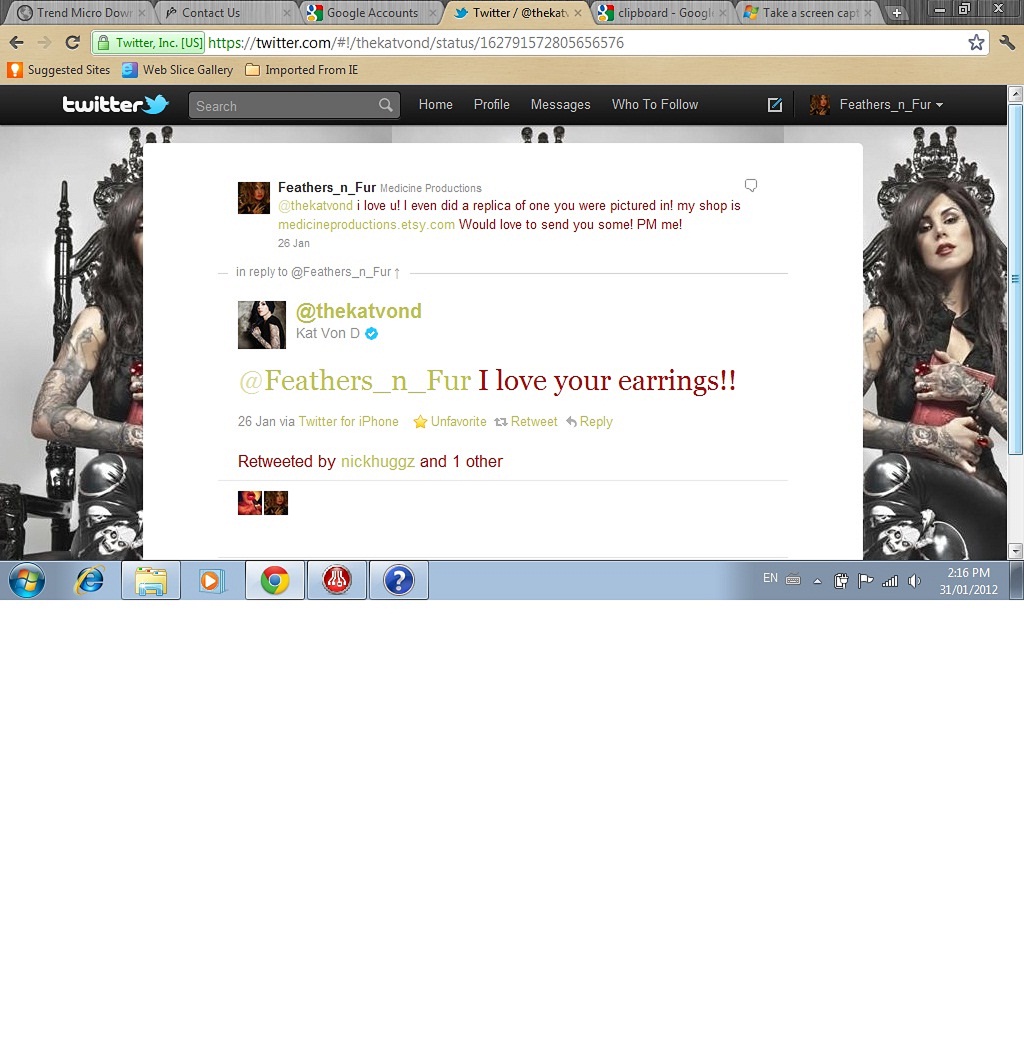Image resolution: width=1024 pixels, height=1056 pixels.
Task: Open Chrome wrench settings menu
Action: tap(1007, 43)
